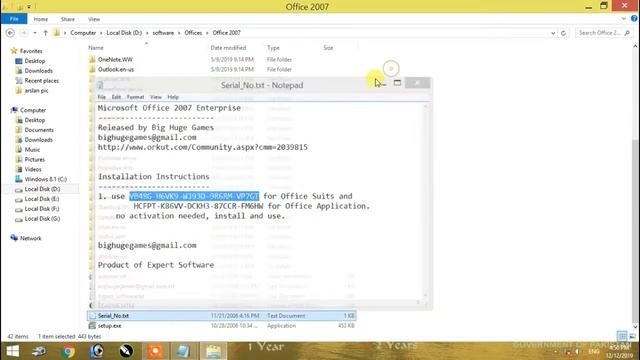Screen dimensions: 640x360
Task: Click the taskbar volume speaker icon
Action: [x=577, y=351]
